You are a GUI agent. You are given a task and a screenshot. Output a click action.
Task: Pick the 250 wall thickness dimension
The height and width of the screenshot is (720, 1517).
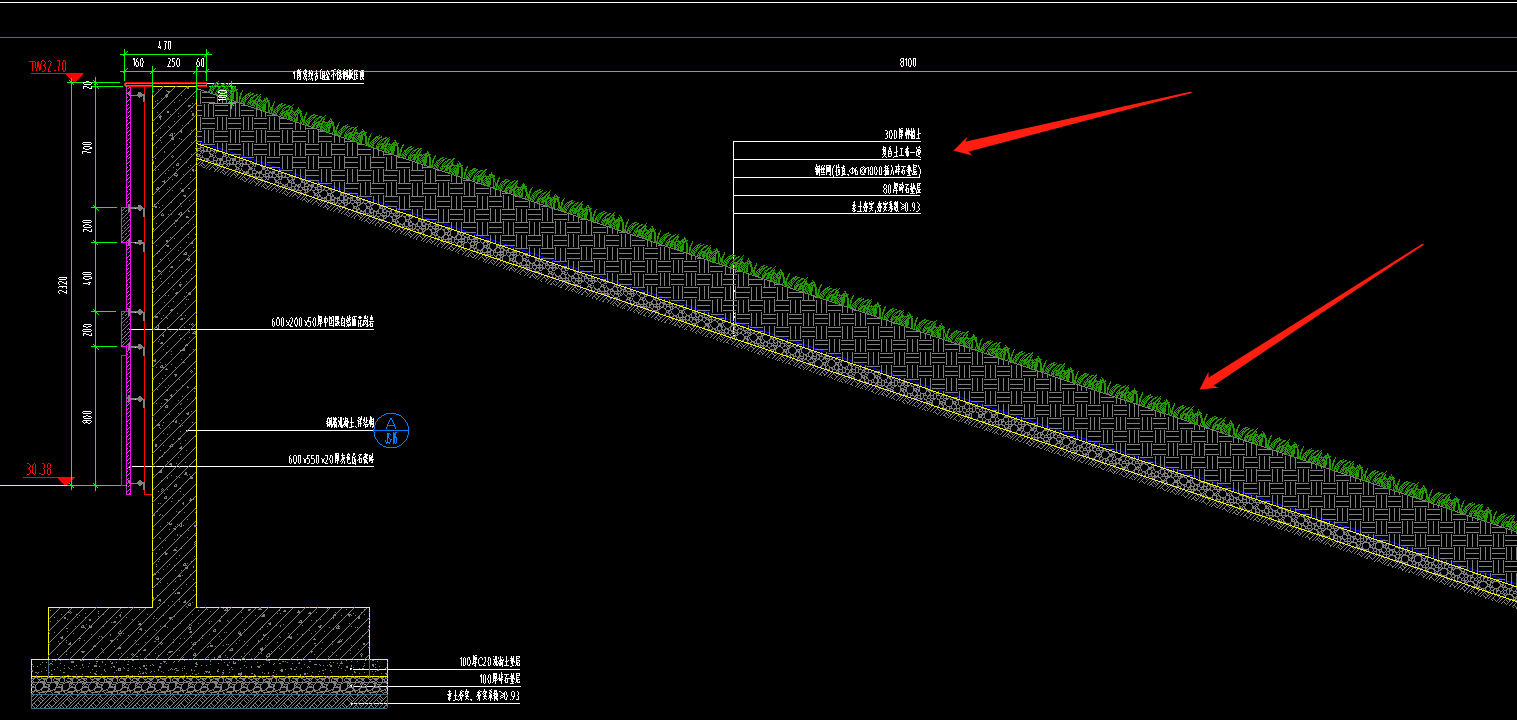click(173, 62)
